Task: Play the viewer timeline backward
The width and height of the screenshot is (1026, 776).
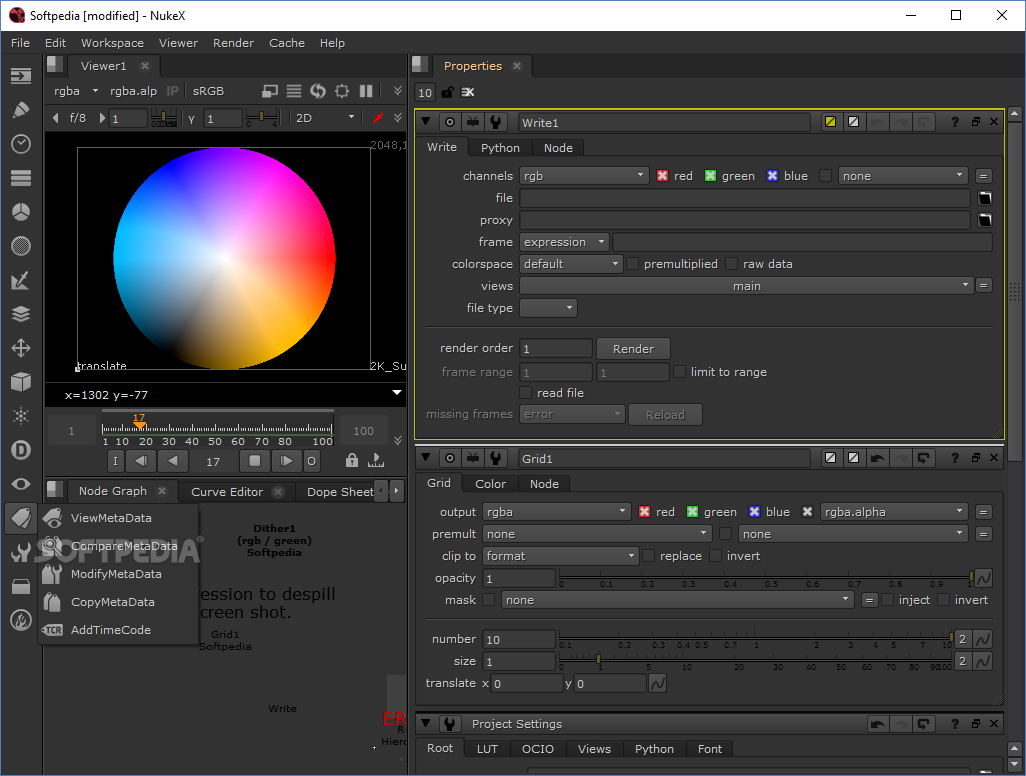Action: (173, 461)
